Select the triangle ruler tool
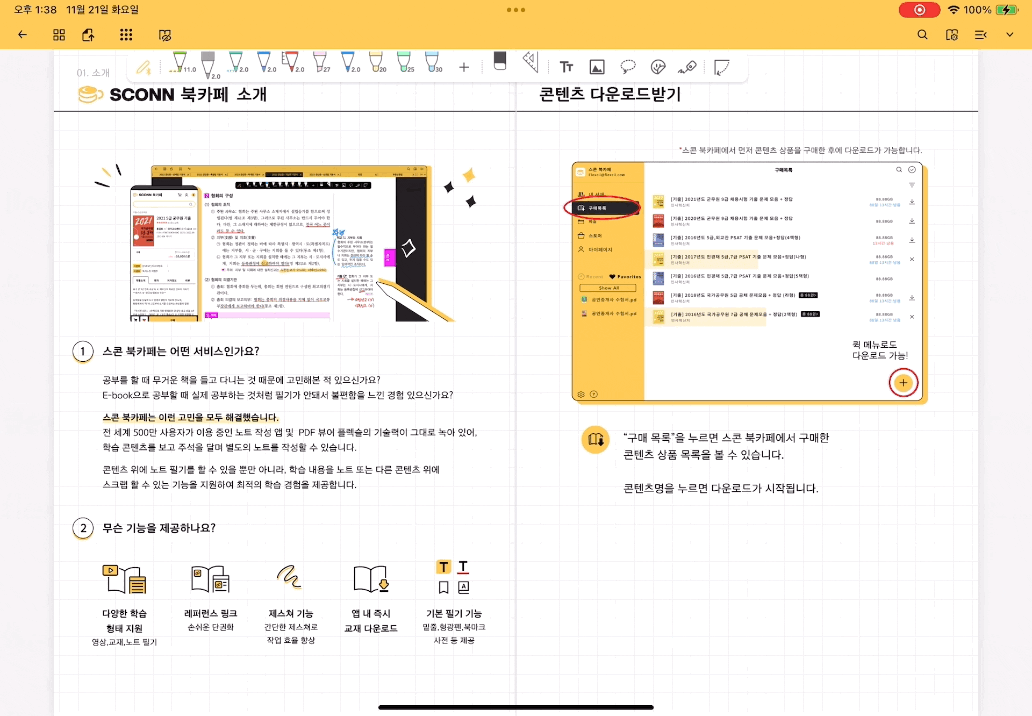 530,63
